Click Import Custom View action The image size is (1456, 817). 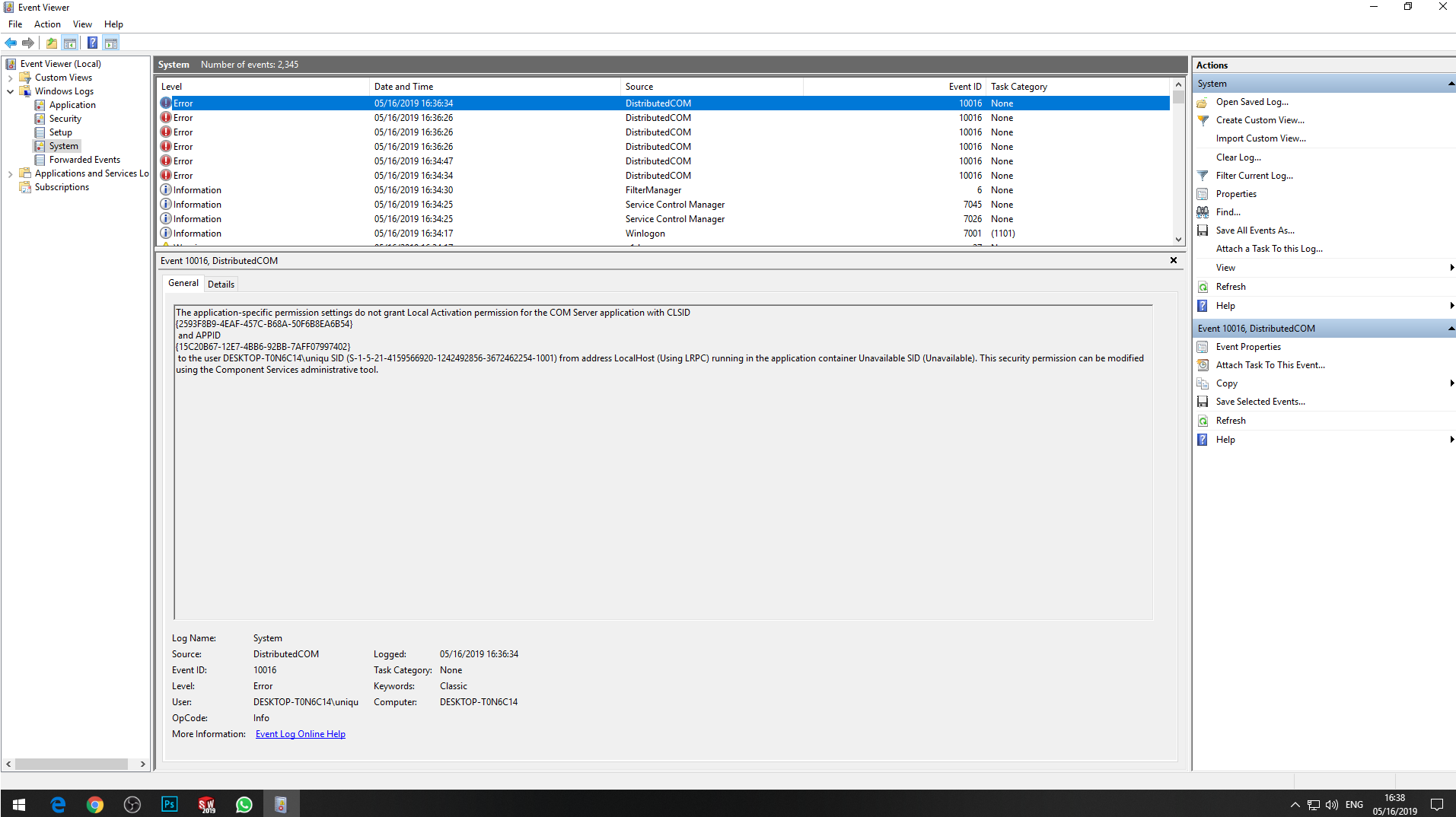pos(1260,138)
